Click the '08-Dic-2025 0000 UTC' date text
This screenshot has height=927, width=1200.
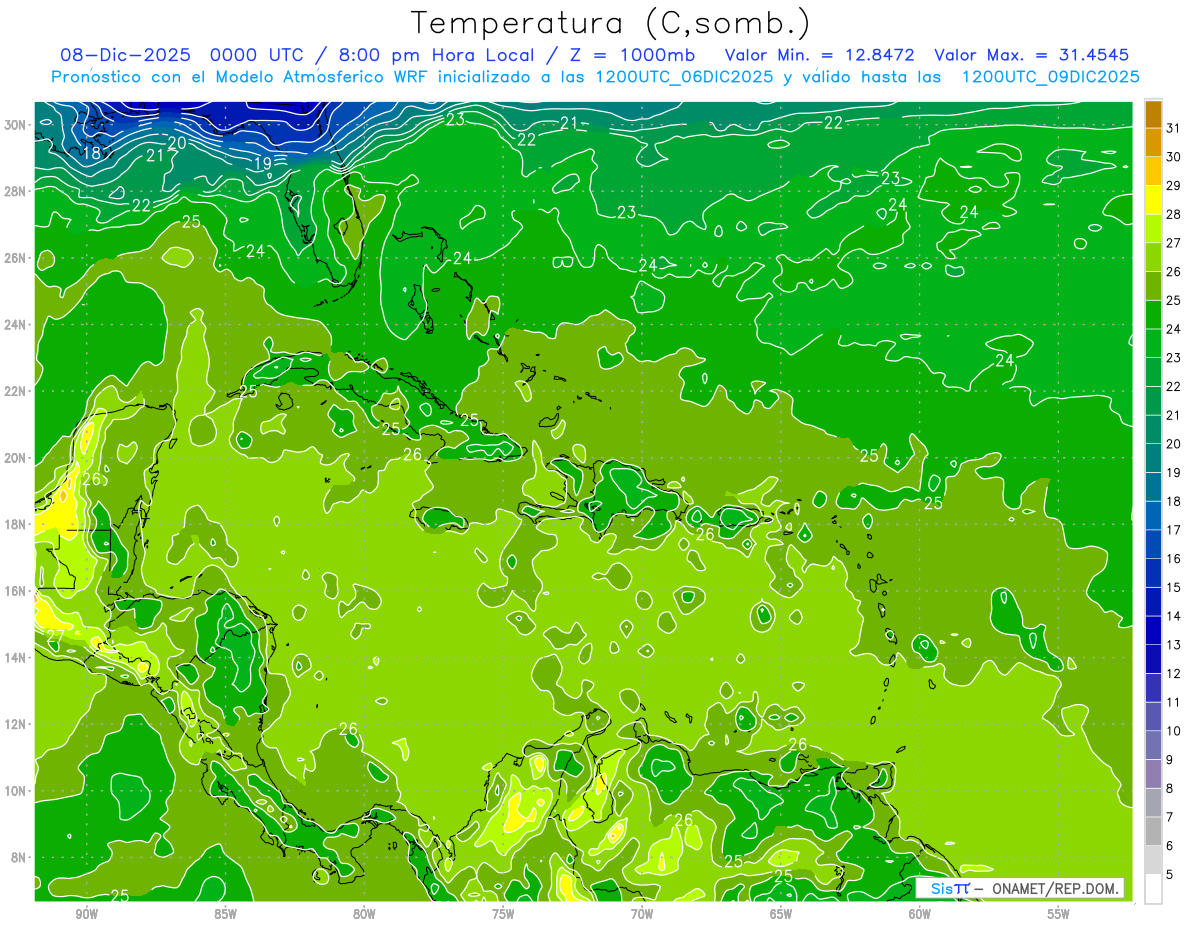pyautogui.click(x=185, y=55)
